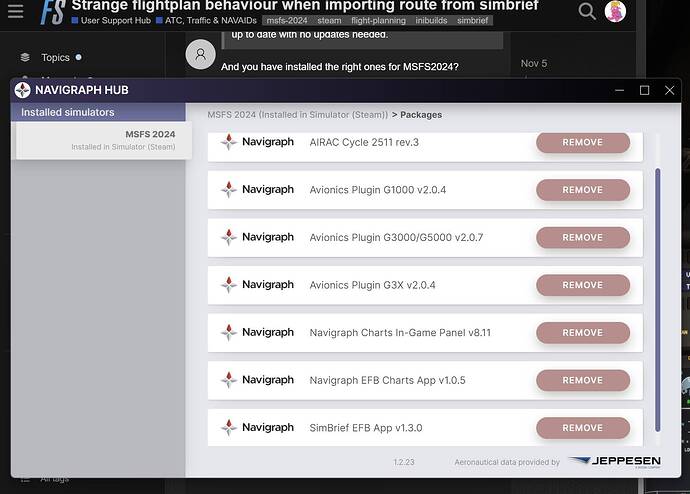Click Navigraph icon on In-Game Panel row
This screenshot has height=494, width=690.
click(228, 332)
